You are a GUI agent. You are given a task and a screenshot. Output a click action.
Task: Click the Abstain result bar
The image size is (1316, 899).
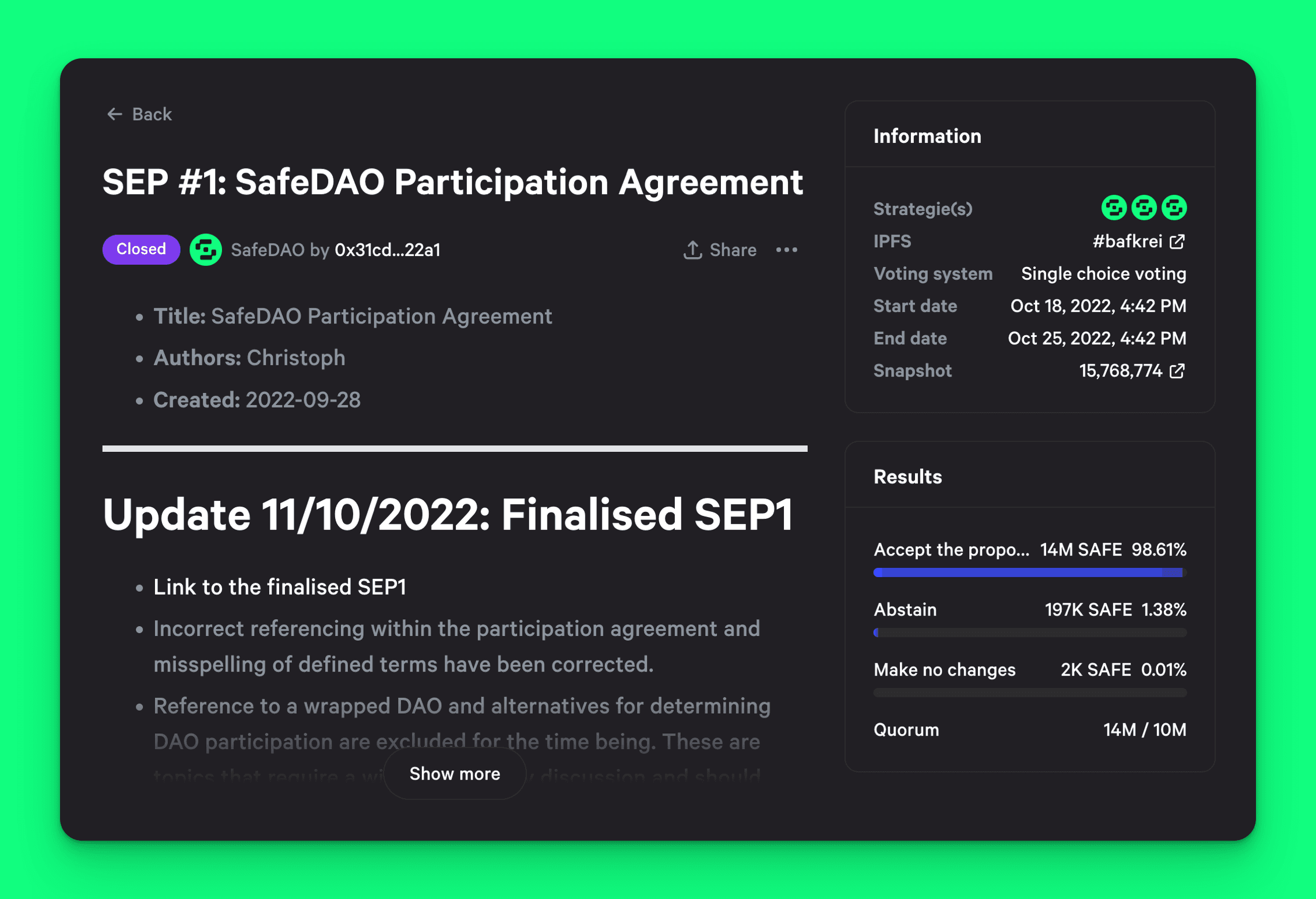[x=1030, y=633]
